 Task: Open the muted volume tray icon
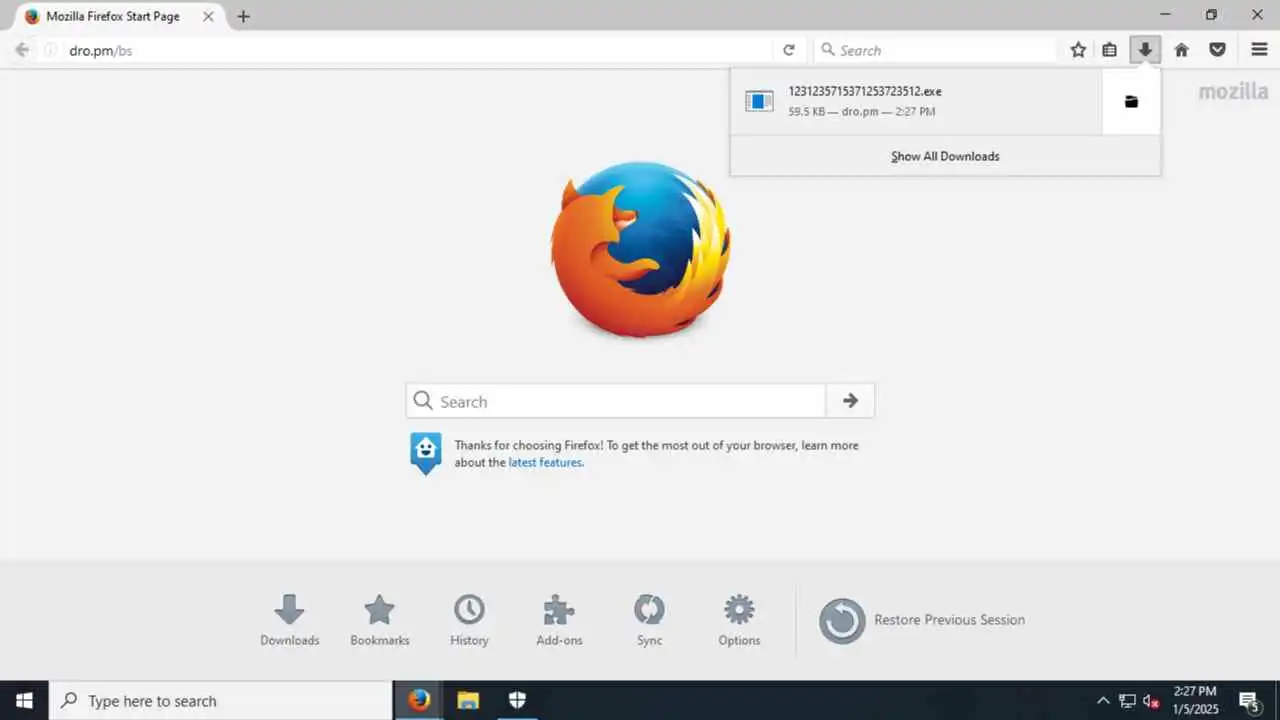point(1151,701)
